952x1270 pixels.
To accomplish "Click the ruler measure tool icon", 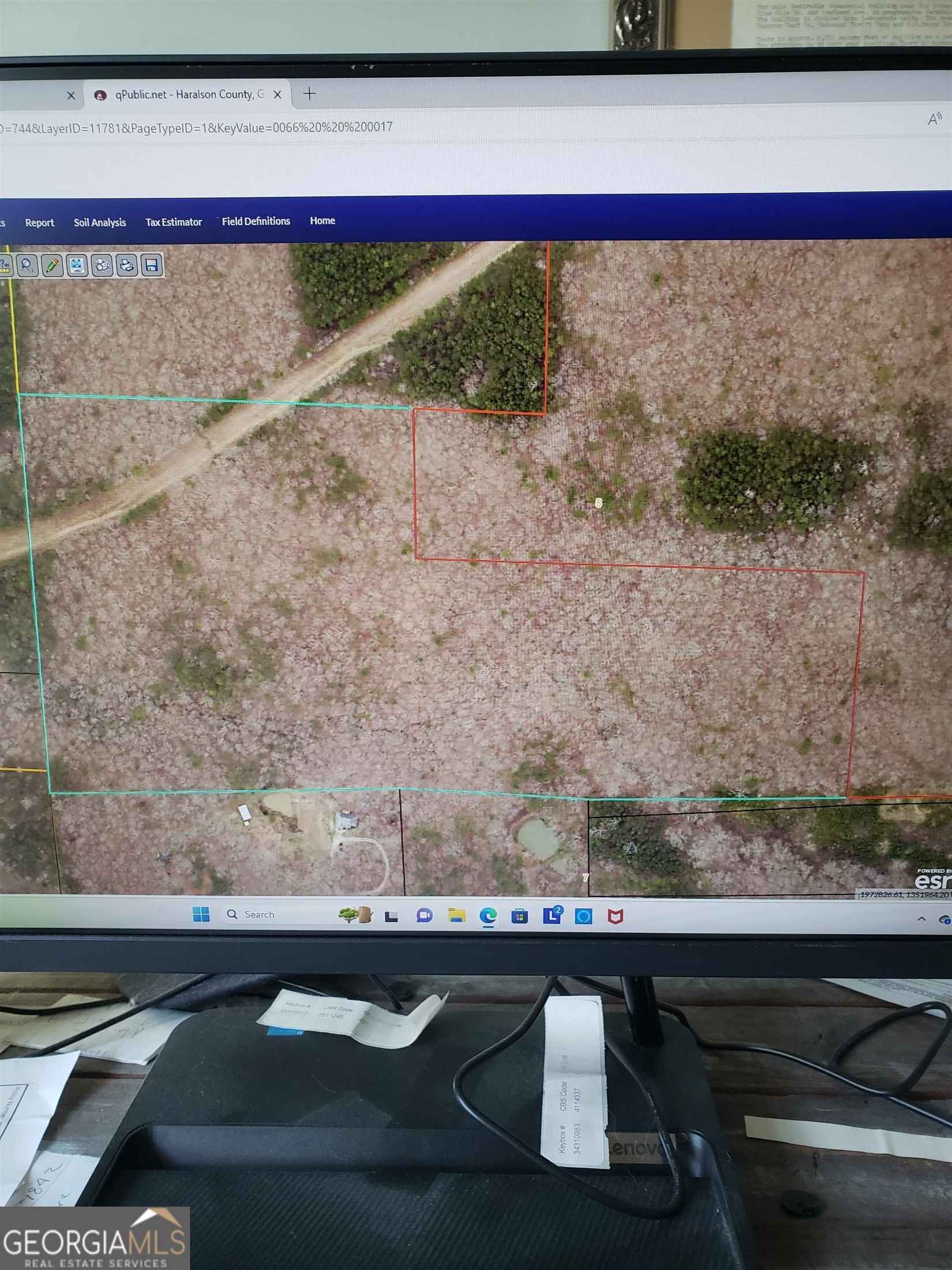I will click(x=5, y=266).
